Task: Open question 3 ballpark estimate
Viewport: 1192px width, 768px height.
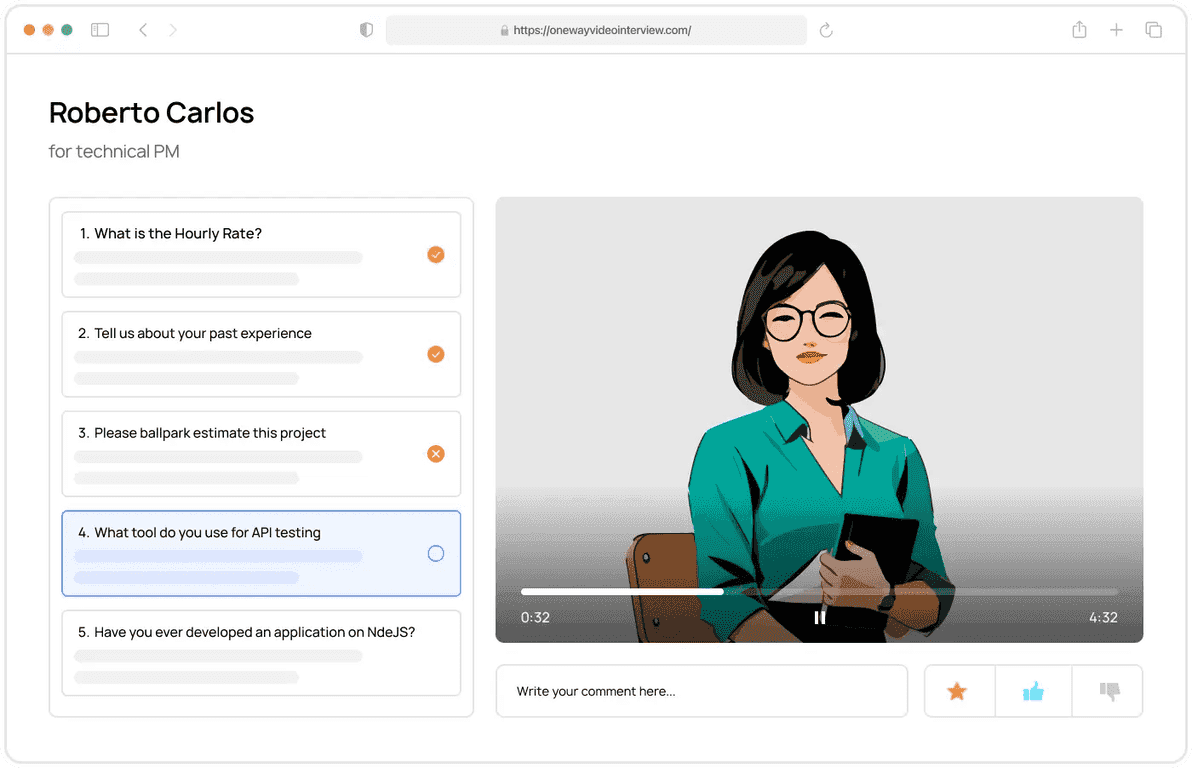Action: (x=260, y=454)
